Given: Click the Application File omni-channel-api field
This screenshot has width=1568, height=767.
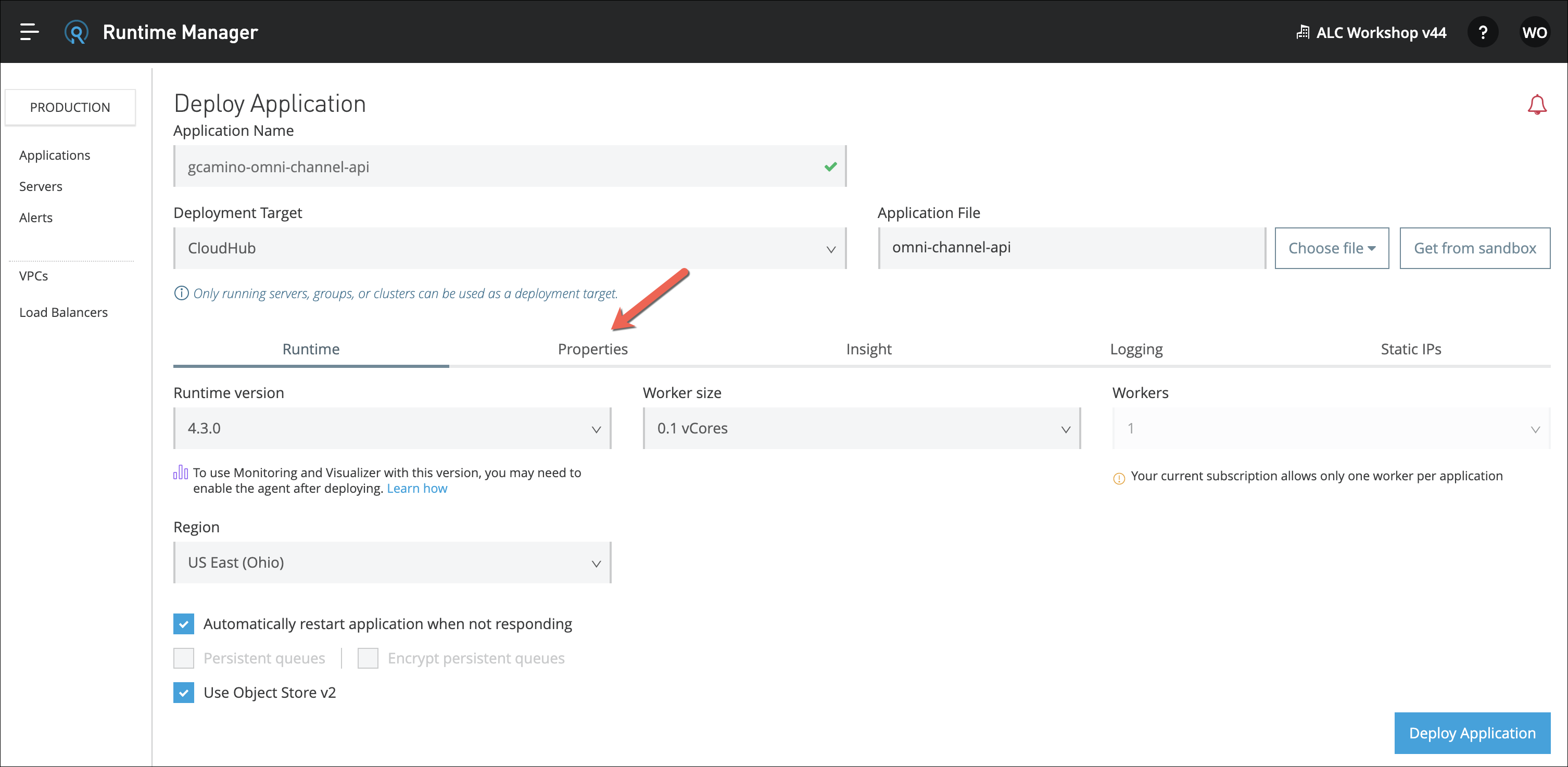Looking at the screenshot, I should tap(1072, 248).
